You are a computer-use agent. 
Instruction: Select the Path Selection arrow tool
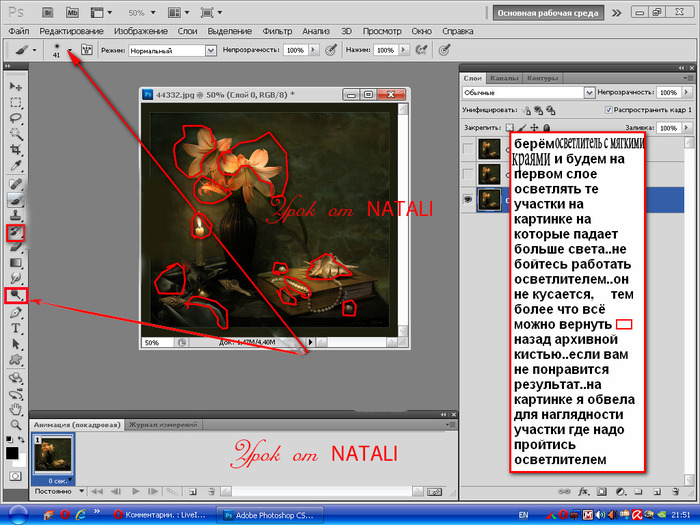point(16,344)
